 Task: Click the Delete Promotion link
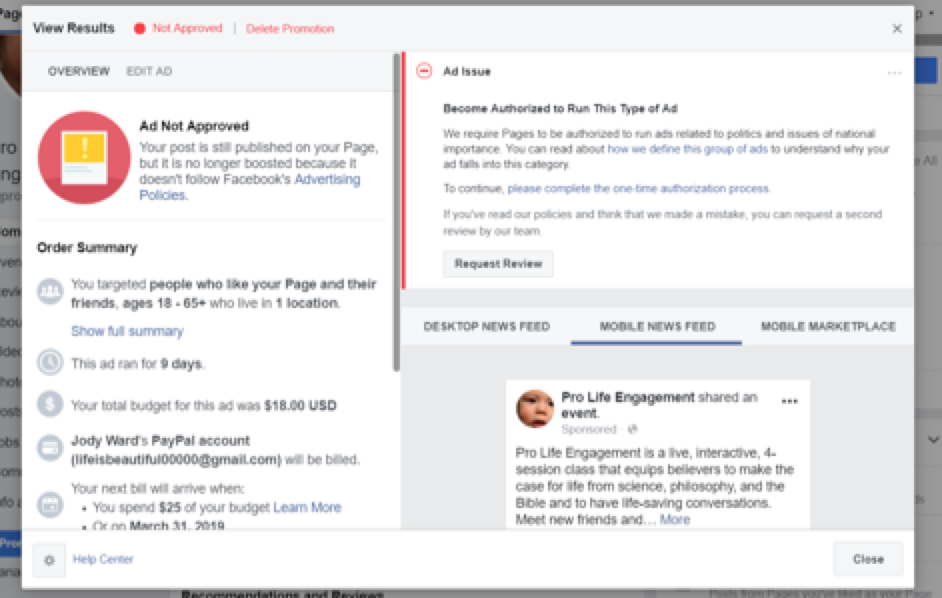click(x=290, y=29)
